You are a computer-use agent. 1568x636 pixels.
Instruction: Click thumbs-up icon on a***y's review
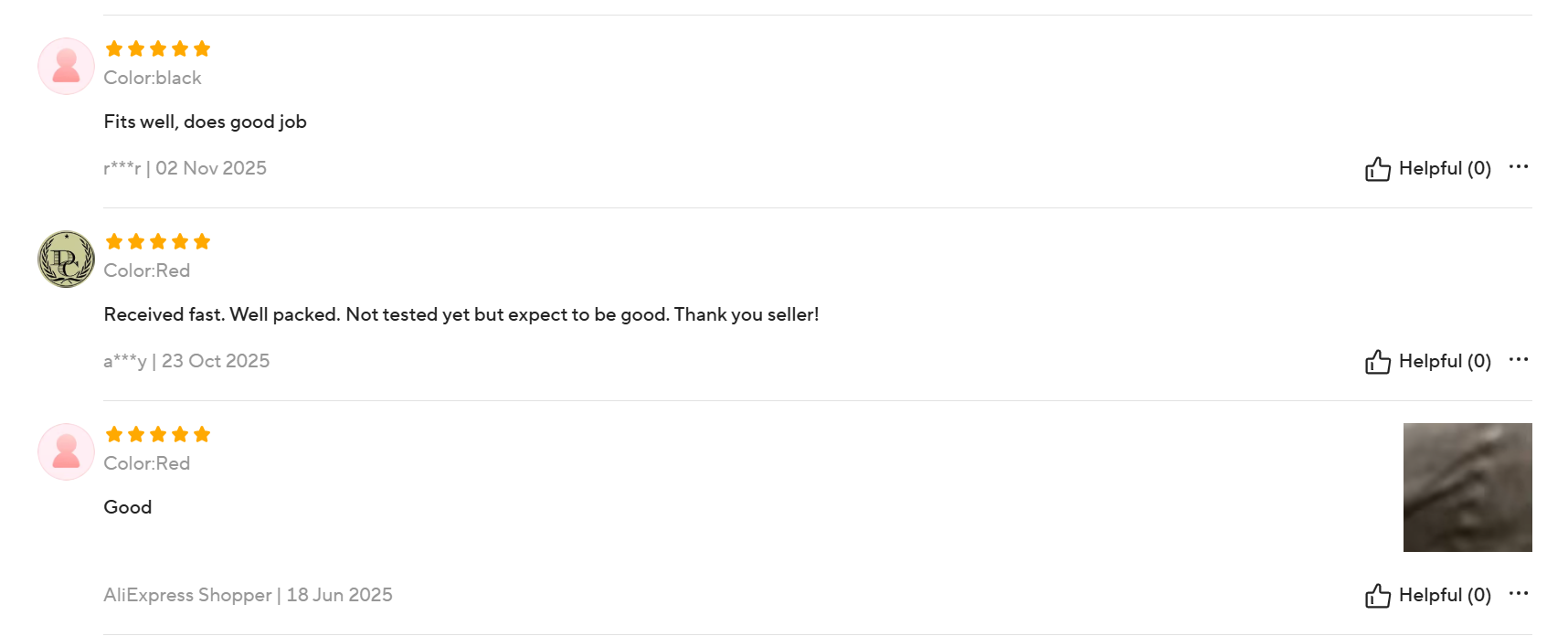tap(1377, 362)
